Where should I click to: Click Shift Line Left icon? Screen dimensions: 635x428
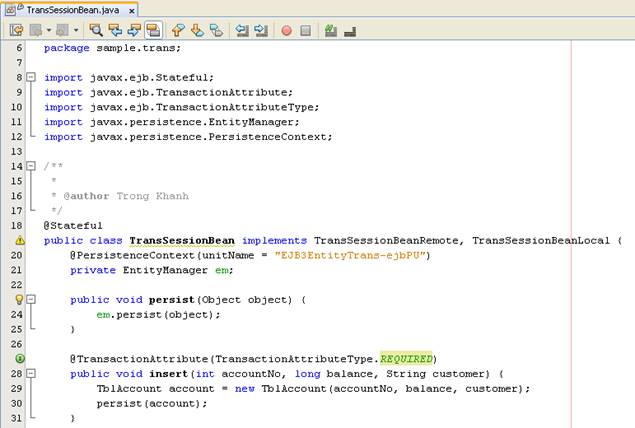click(x=242, y=30)
